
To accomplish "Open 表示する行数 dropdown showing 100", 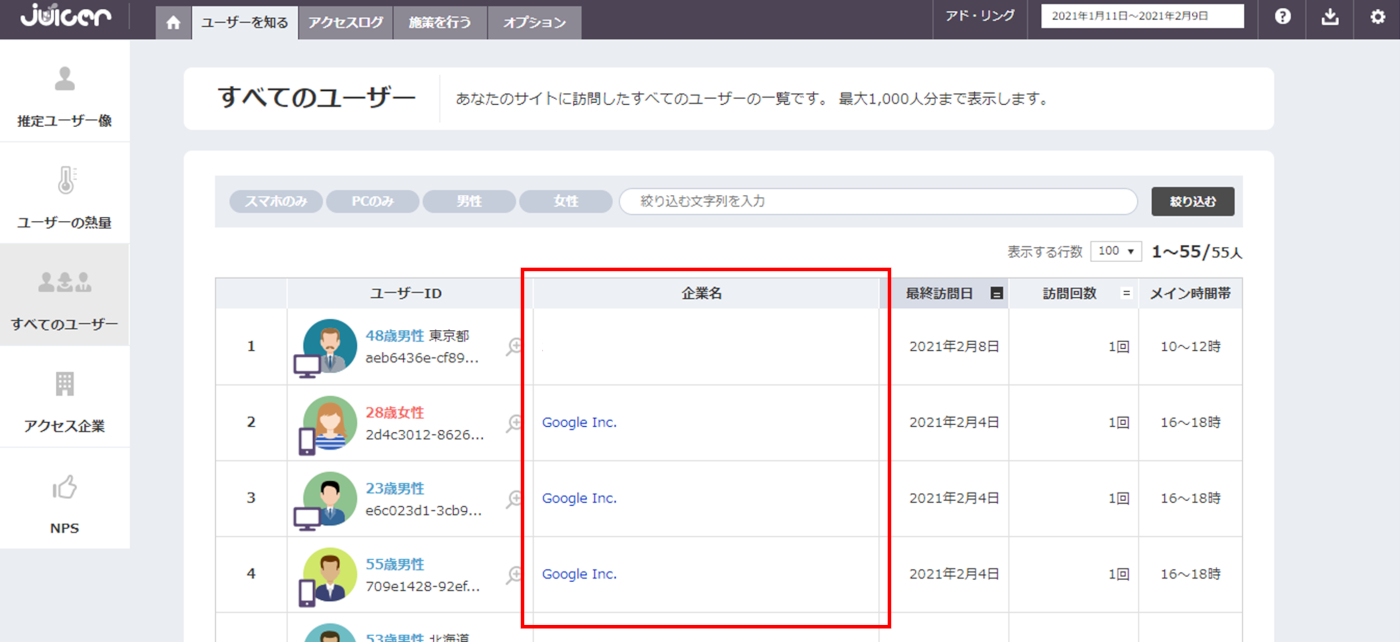I will click(1116, 251).
